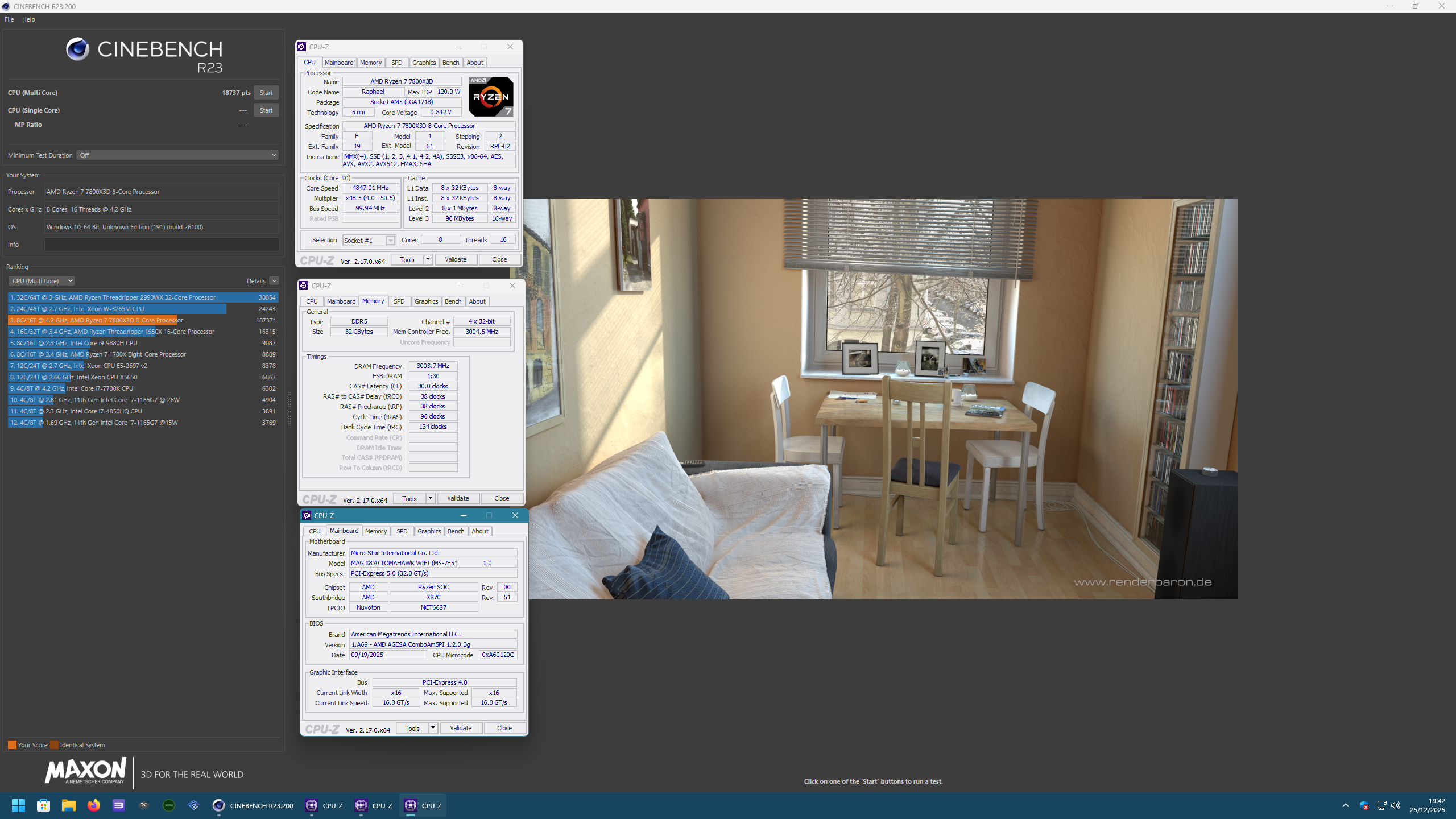Switch to CPU tab in CPU-Z Mainboard window
1456x819 pixels.
click(315, 531)
